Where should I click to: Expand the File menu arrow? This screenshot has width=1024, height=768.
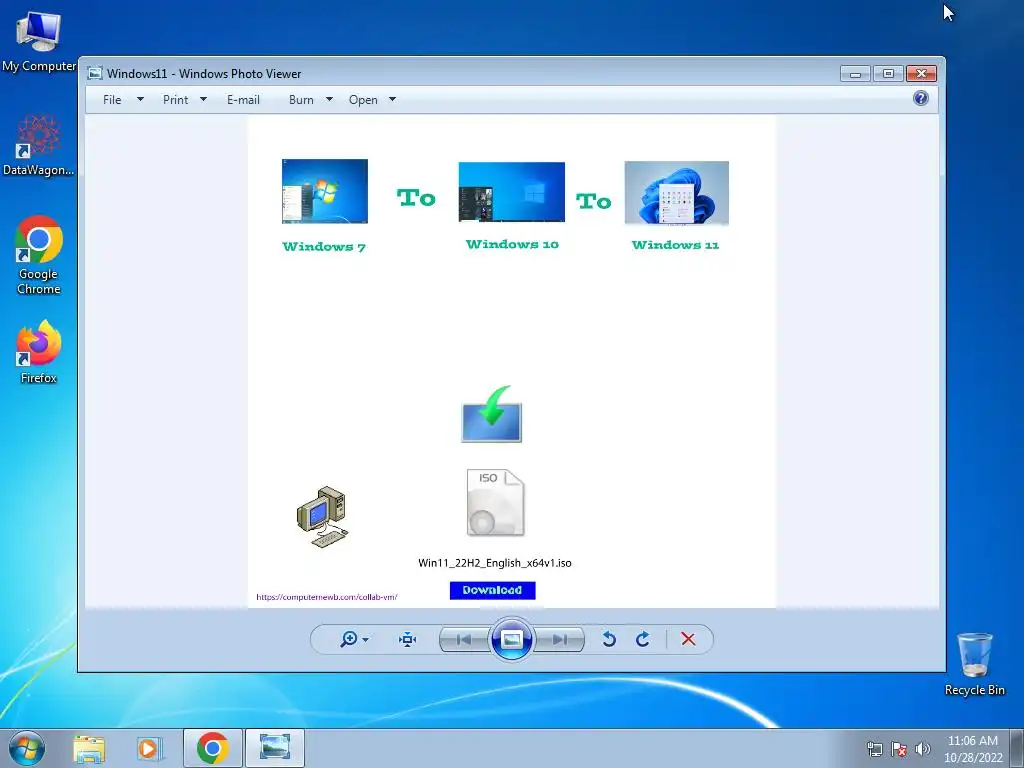click(140, 99)
